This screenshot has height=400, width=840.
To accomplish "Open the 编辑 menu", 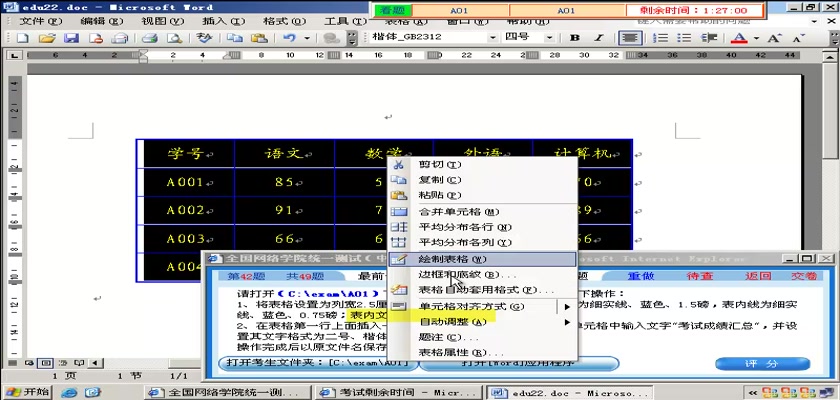I will click(101, 21).
